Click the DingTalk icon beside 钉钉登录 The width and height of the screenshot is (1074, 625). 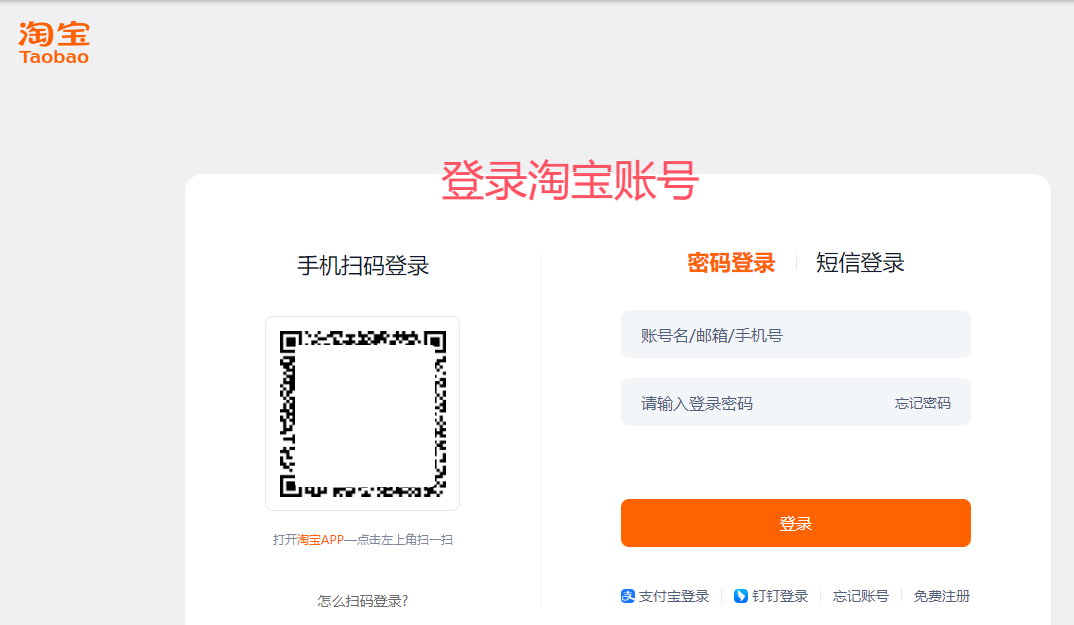[x=740, y=596]
